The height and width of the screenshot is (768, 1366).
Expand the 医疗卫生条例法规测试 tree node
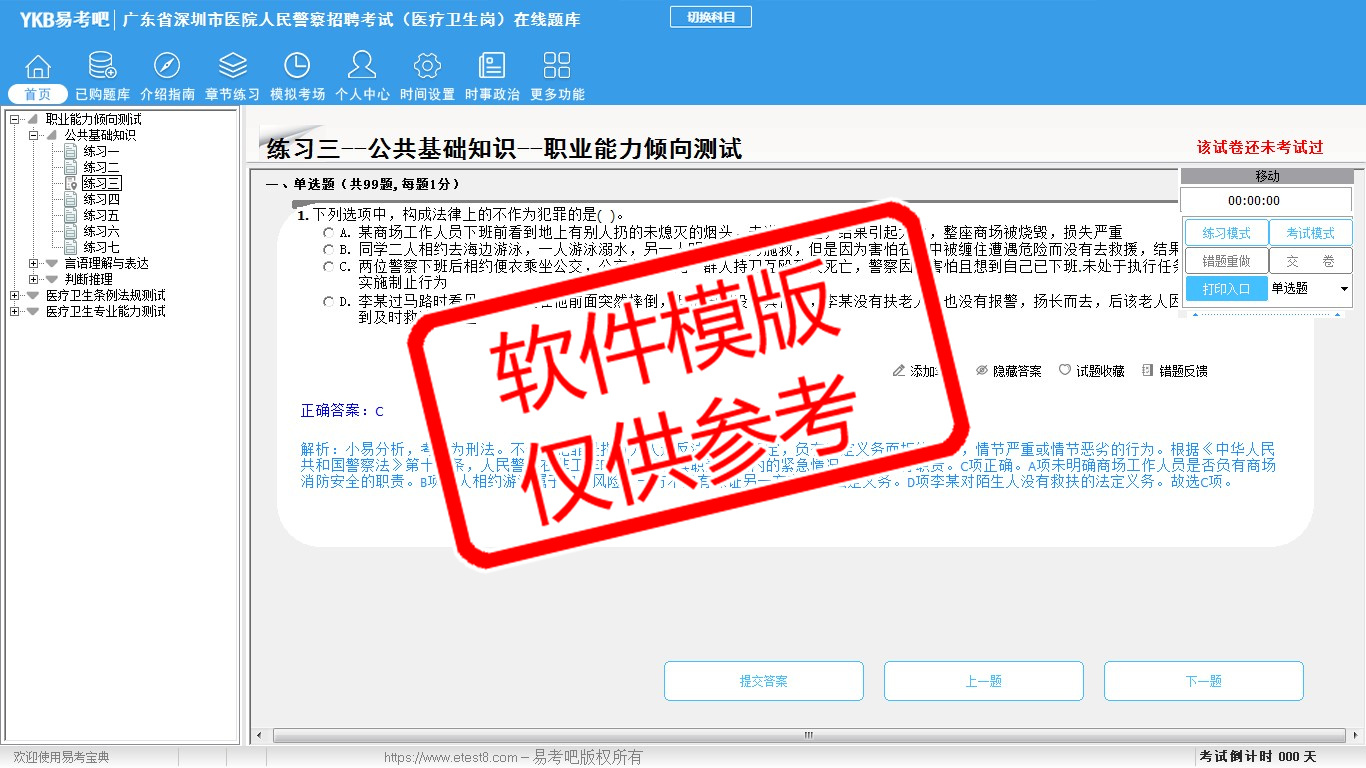coord(14,295)
